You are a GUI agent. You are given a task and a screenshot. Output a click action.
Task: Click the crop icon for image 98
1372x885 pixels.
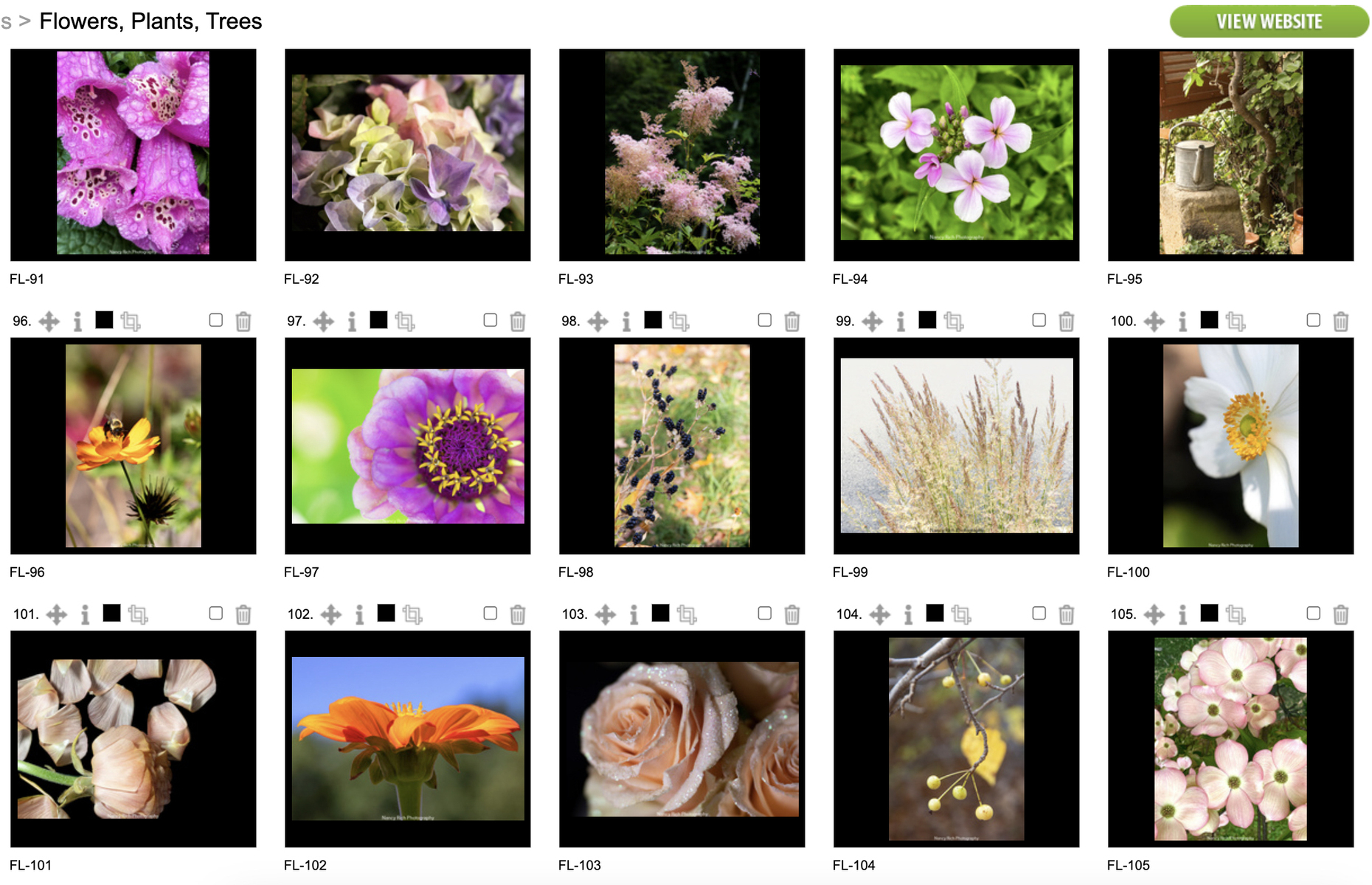[x=679, y=322]
